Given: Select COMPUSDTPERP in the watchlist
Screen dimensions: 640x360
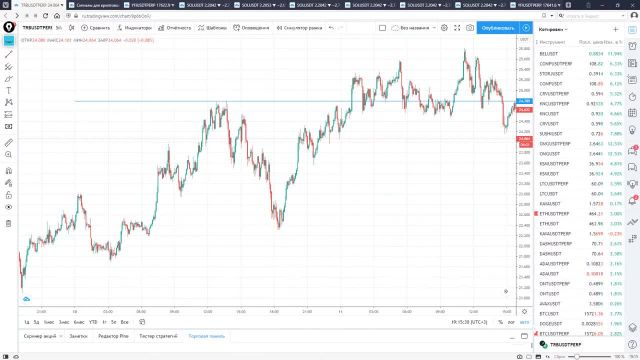Looking at the screenshot, I should [x=580, y=64].
